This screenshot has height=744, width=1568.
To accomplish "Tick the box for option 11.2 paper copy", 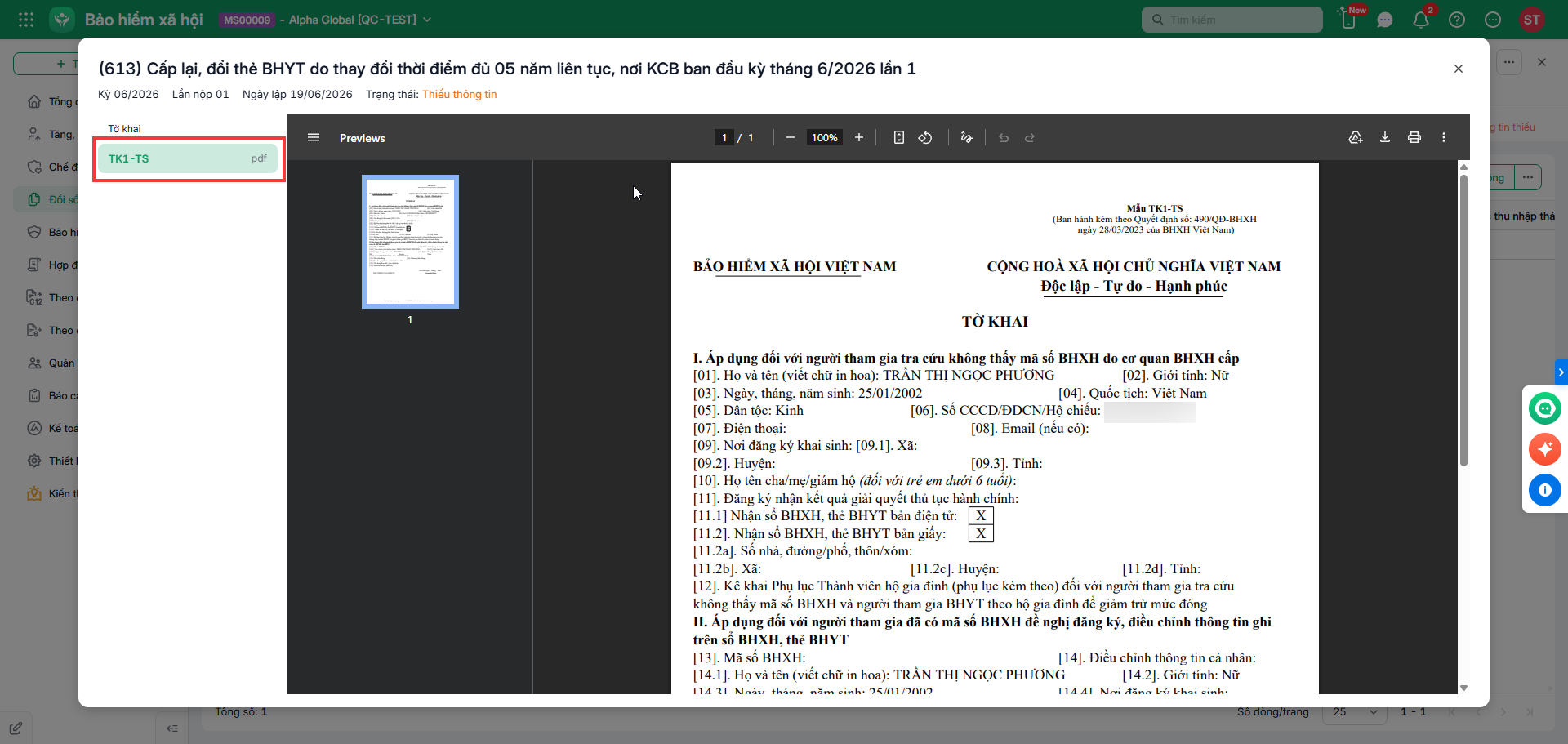I will point(981,533).
